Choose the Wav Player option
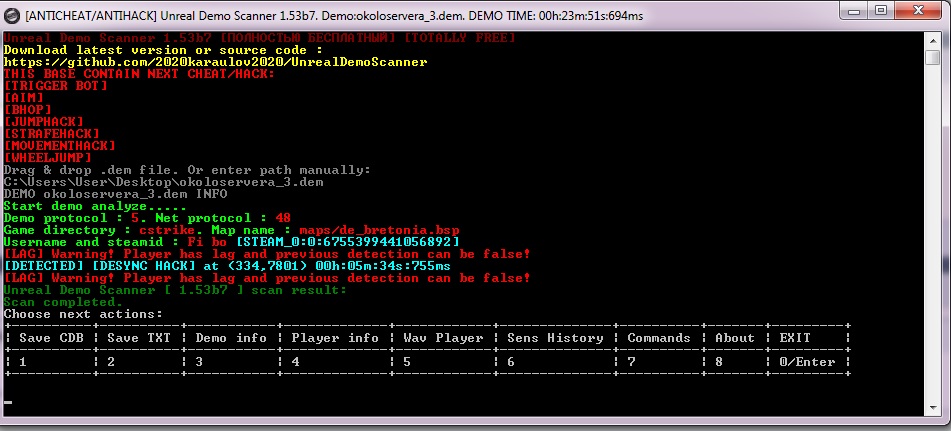Image resolution: width=951 pixels, height=431 pixels. (443, 338)
